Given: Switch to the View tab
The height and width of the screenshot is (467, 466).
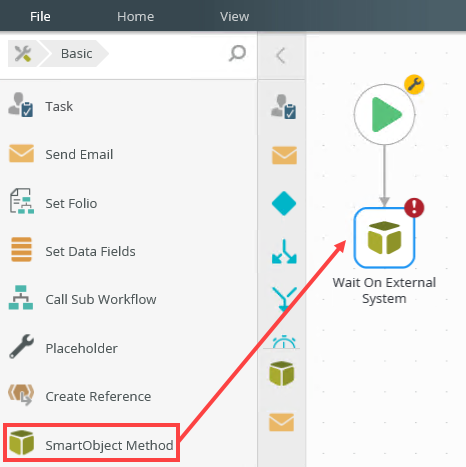Looking at the screenshot, I should click(x=234, y=16).
